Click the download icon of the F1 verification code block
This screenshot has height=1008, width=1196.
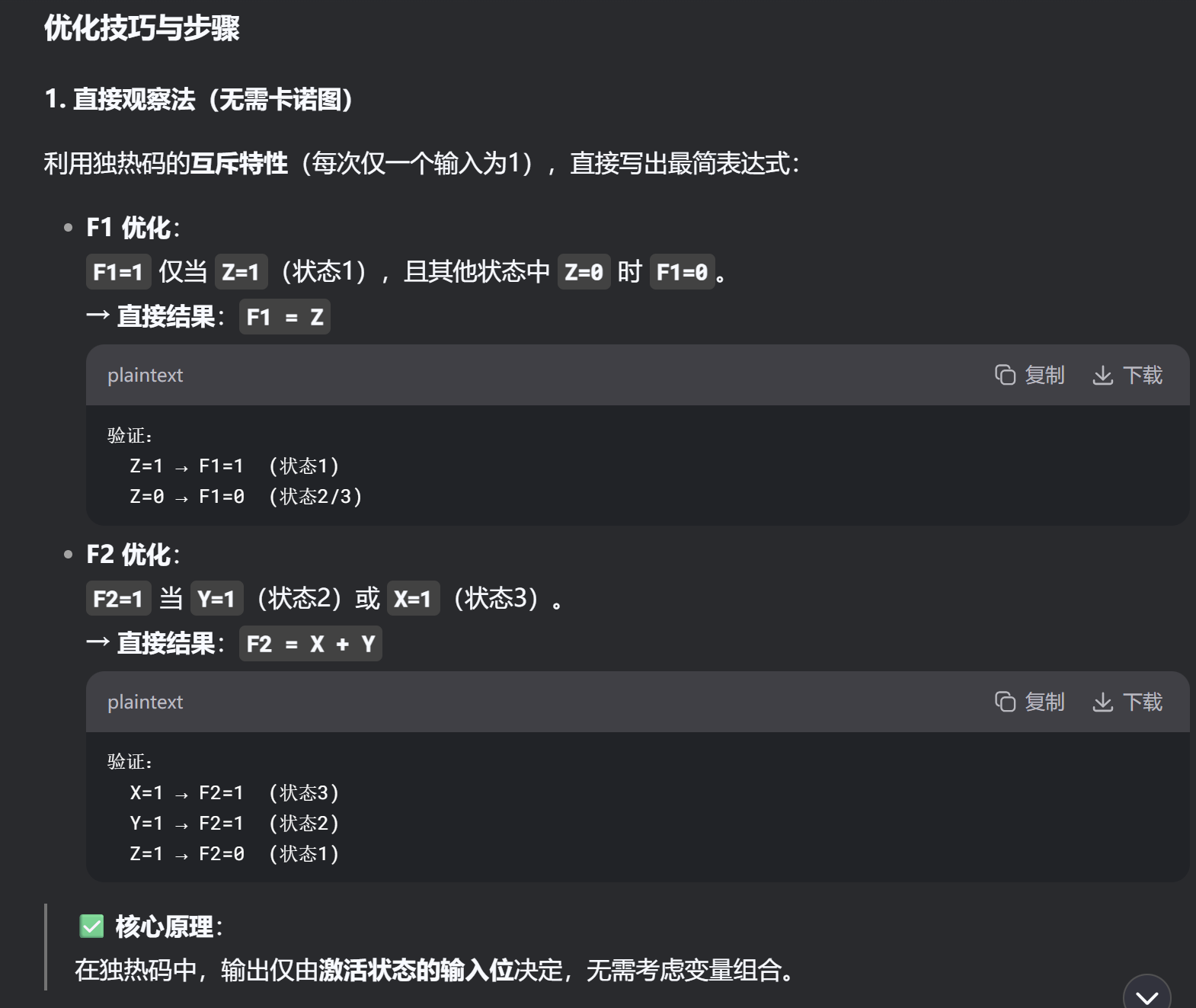[x=1102, y=375]
